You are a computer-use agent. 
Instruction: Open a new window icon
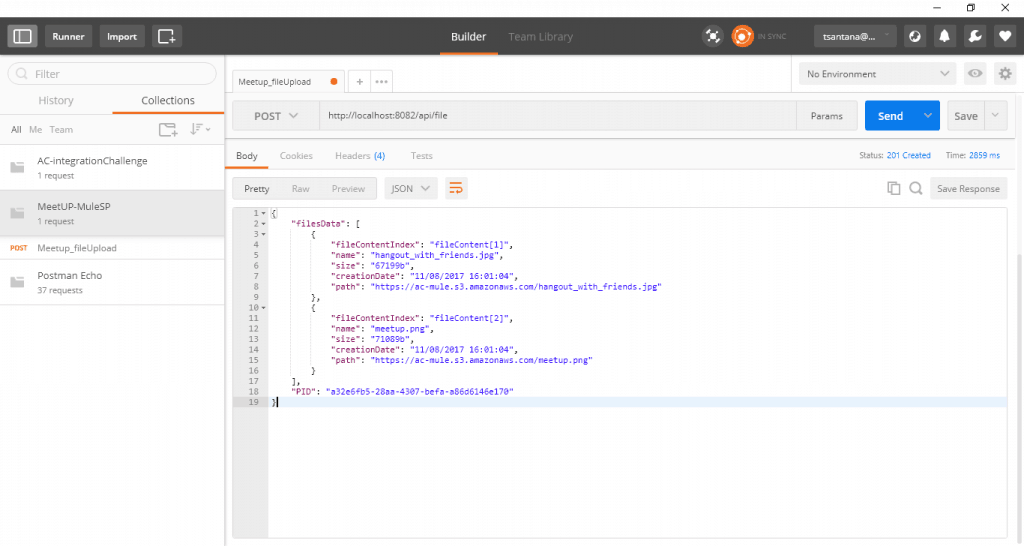pos(167,36)
